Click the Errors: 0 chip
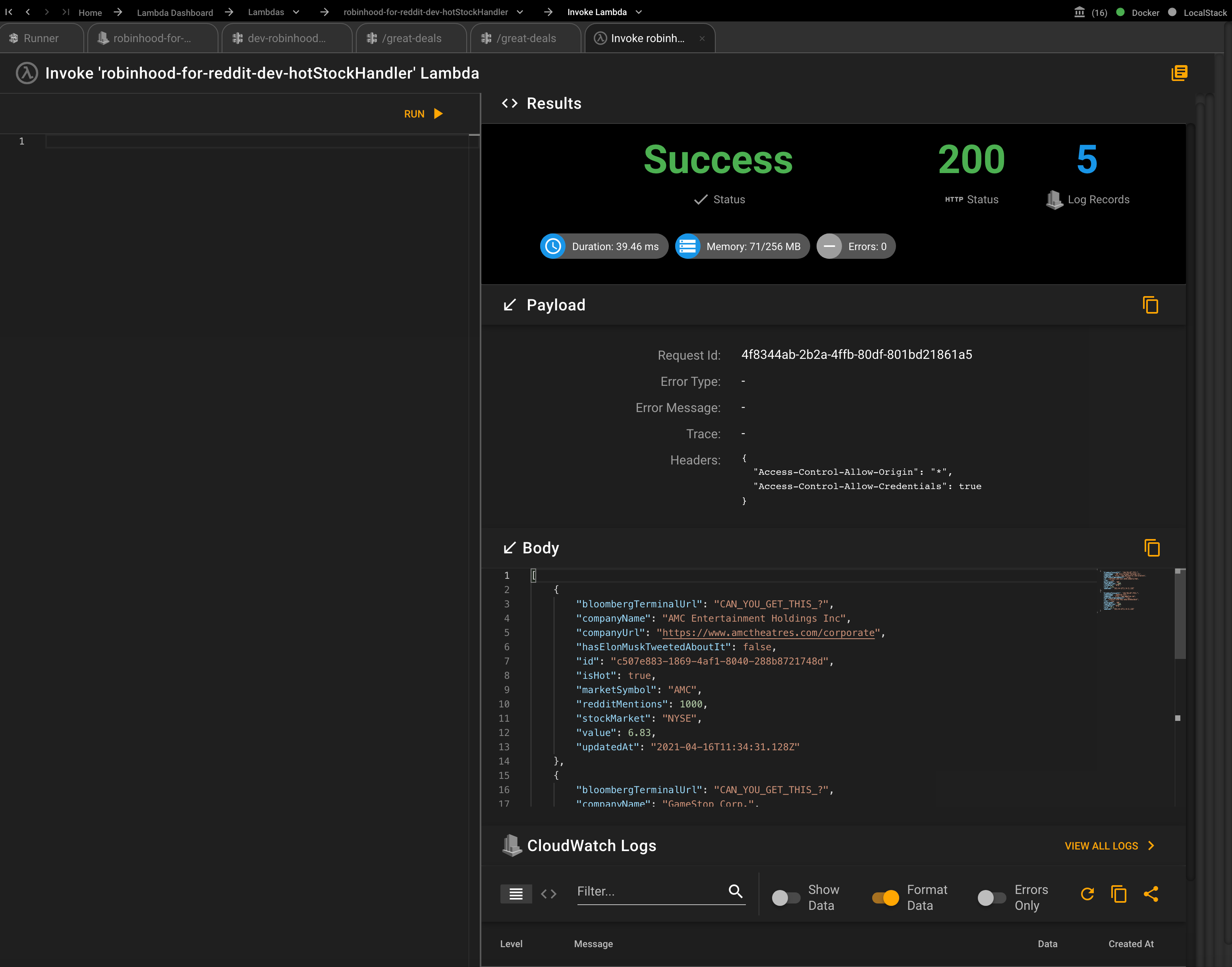 click(x=856, y=246)
